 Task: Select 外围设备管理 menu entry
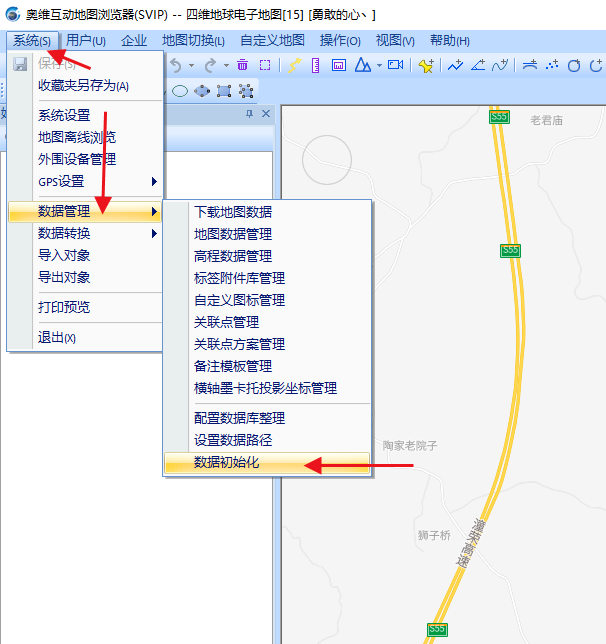(85, 159)
